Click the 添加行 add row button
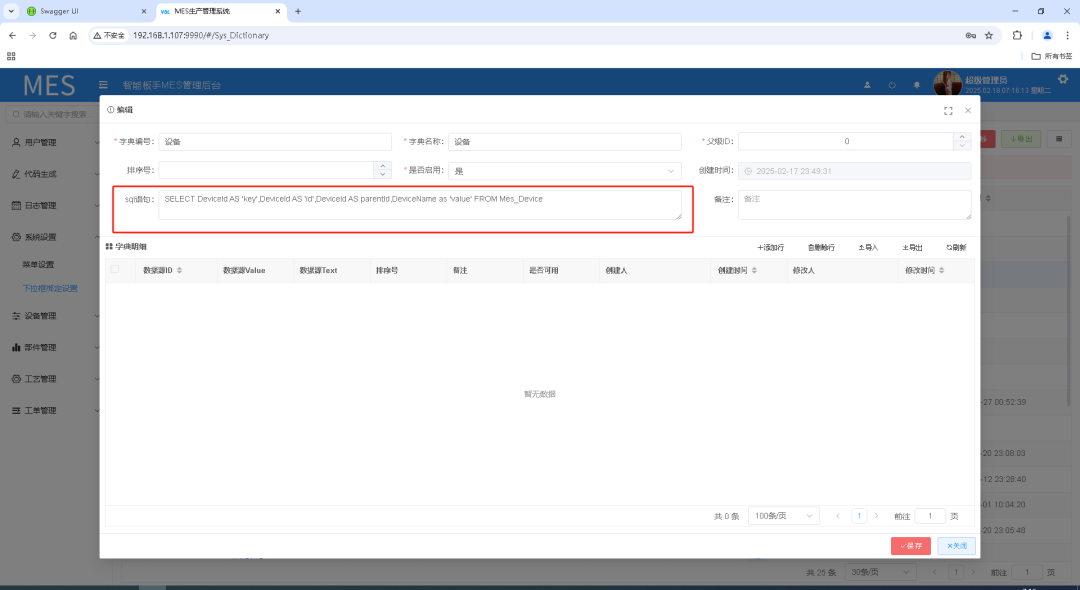Screen dimensions: 1080x590 tap(770, 247)
